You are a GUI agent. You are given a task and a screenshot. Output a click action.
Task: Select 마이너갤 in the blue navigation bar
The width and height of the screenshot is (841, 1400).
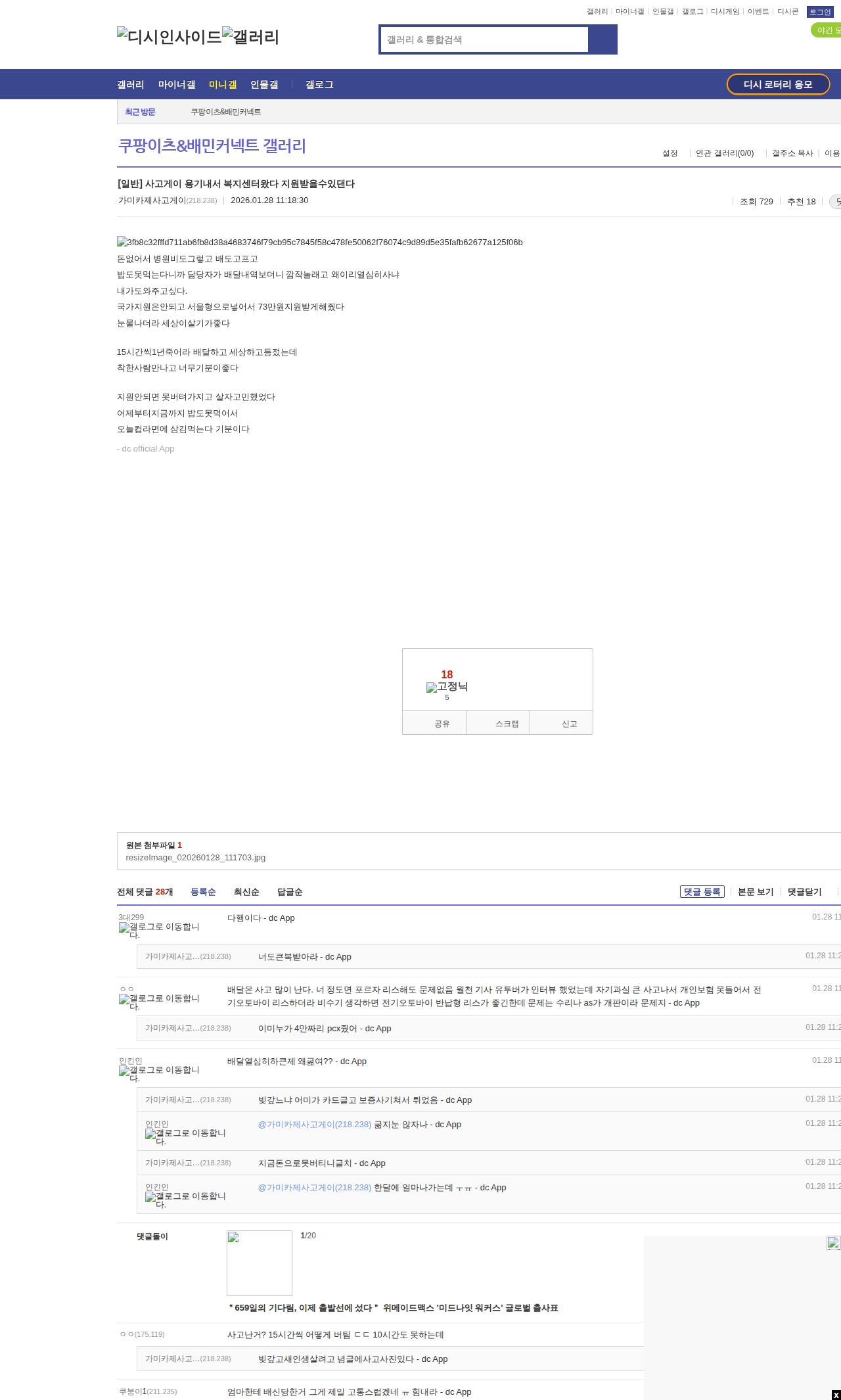(177, 85)
